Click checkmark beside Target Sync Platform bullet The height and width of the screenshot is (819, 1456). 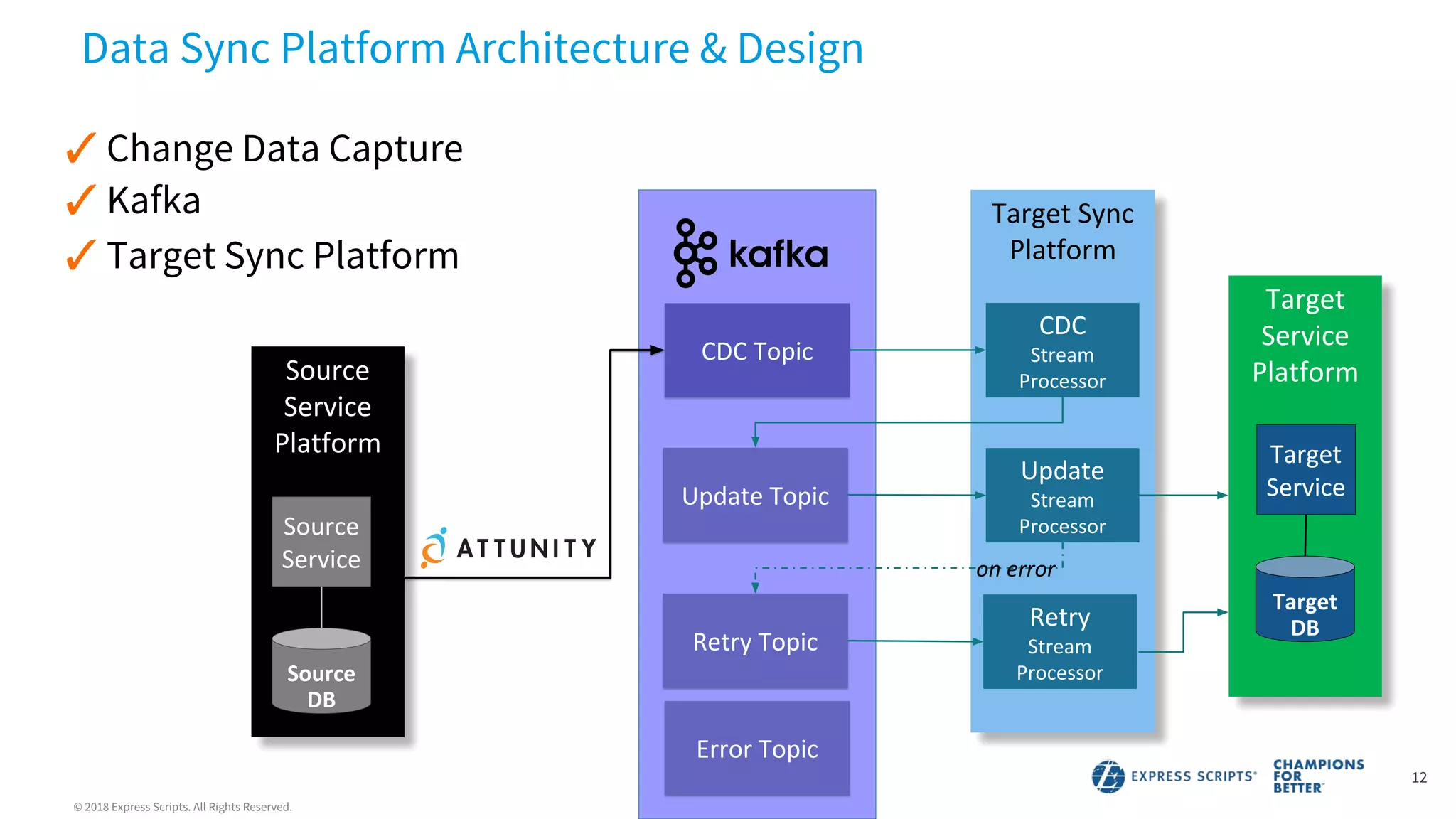click(80, 255)
